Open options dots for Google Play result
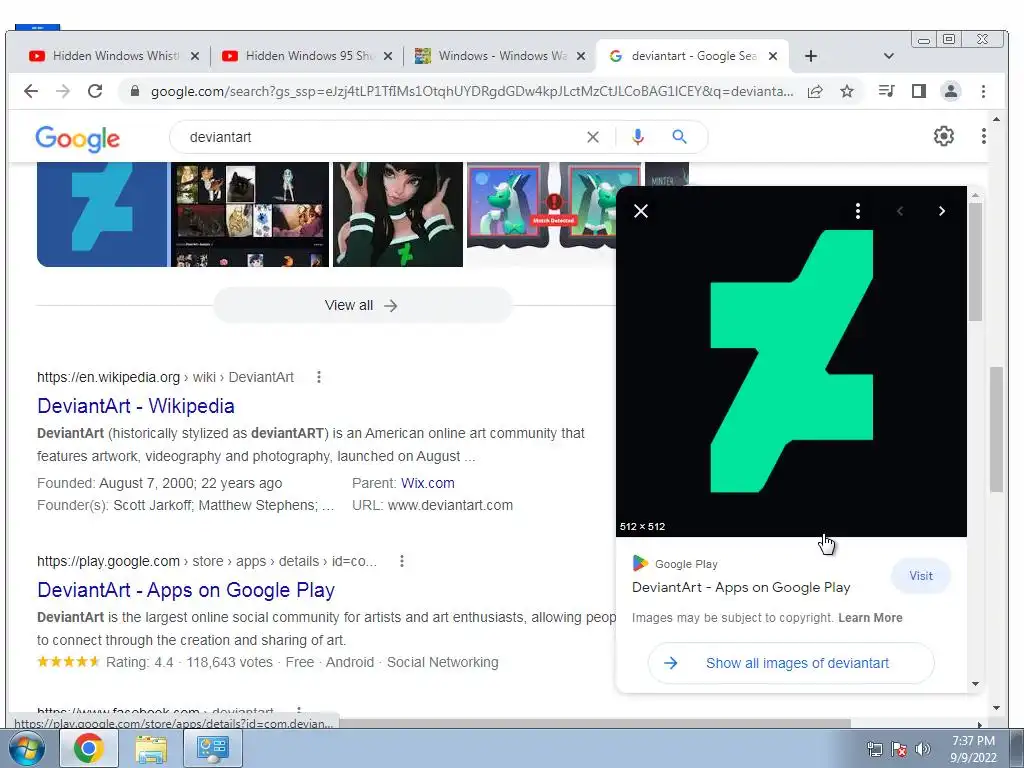The width and height of the screenshot is (1024, 768). pos(402,561)
